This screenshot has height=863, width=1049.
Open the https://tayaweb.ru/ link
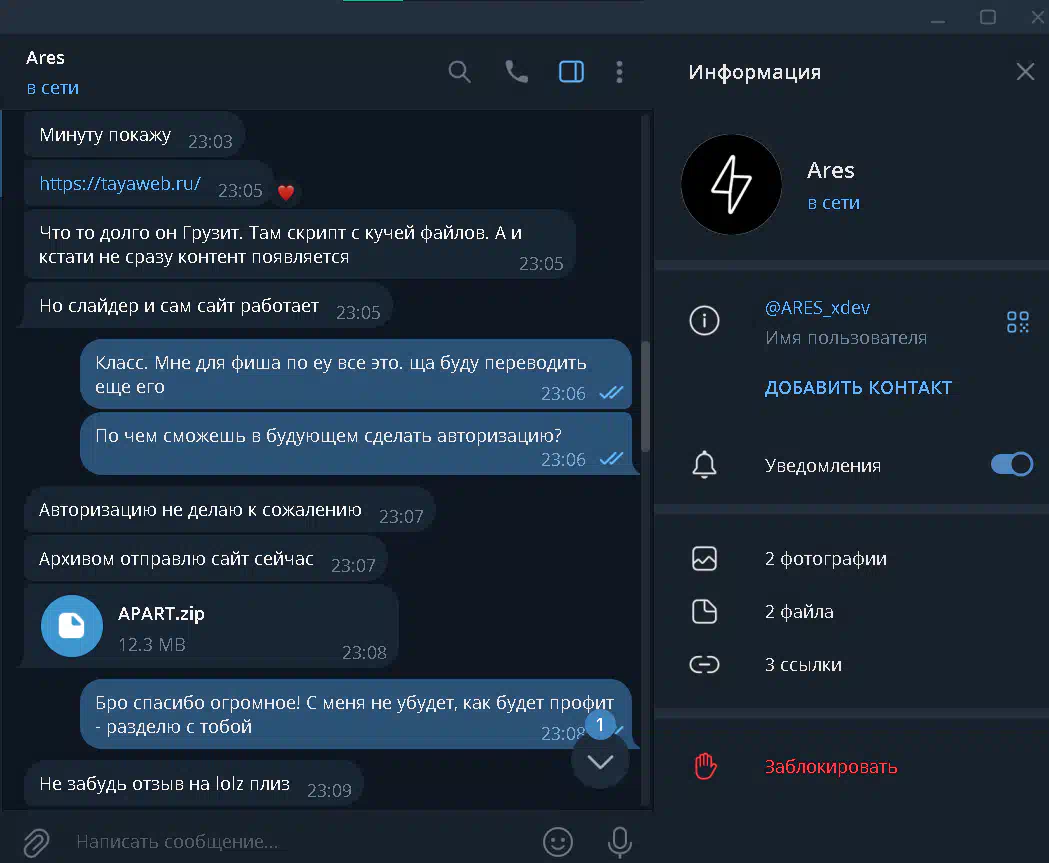120,183
